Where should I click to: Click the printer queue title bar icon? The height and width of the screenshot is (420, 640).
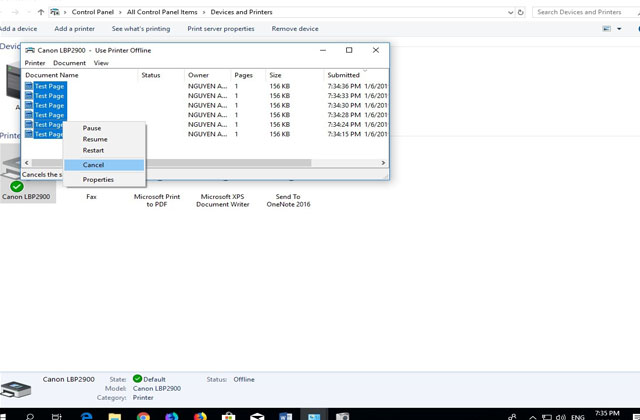point(30,50)
